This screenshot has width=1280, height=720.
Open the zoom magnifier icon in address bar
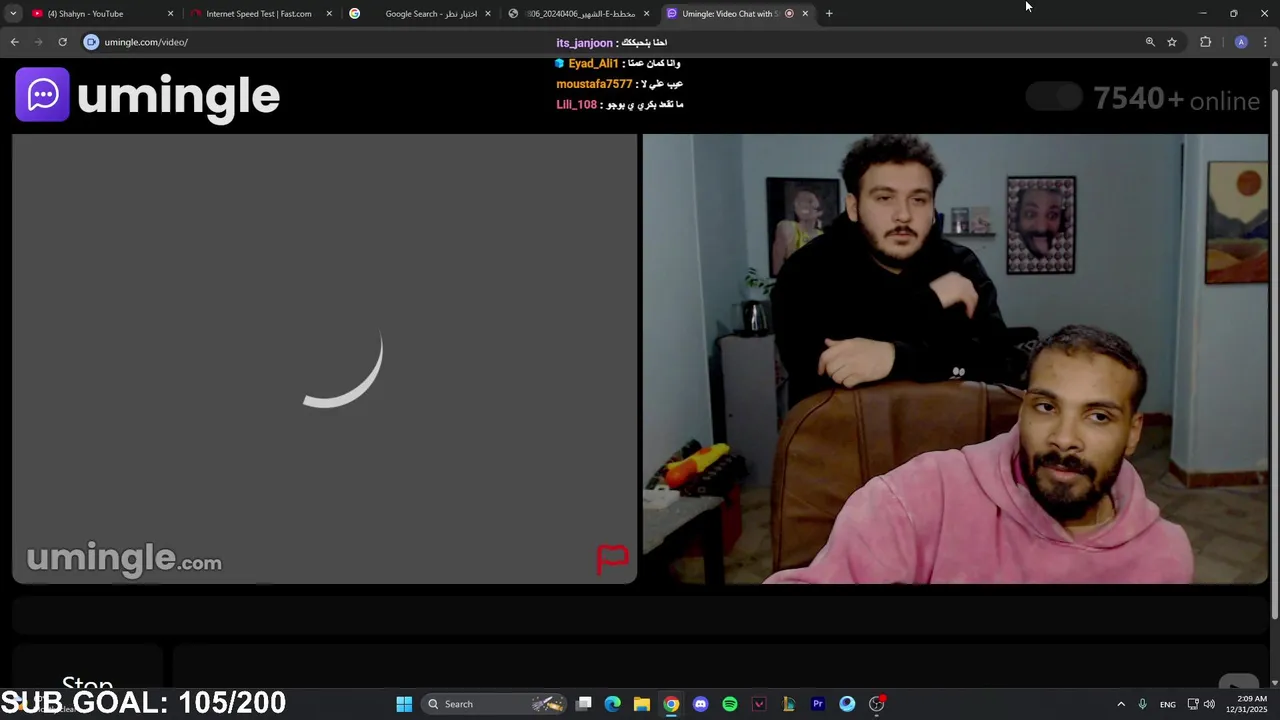(x=1150, y=42)
